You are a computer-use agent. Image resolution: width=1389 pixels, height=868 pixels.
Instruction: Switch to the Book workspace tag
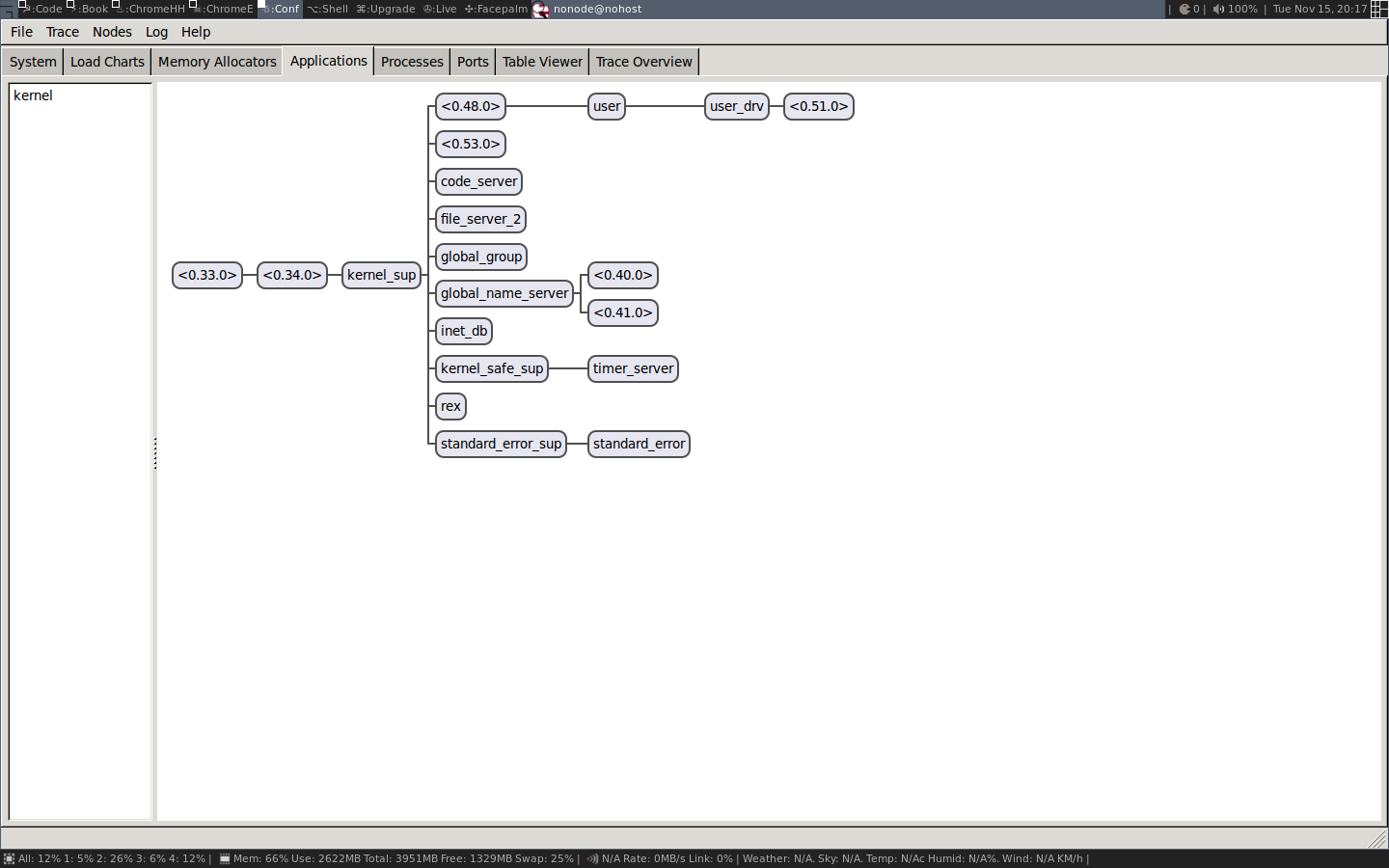(90, 9)
